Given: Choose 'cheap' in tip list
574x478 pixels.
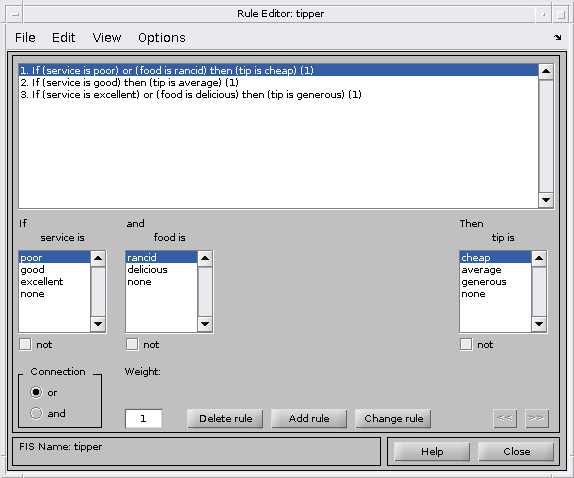Looking at the screenshot, I should pyautogui.click(x=495, y=257).
